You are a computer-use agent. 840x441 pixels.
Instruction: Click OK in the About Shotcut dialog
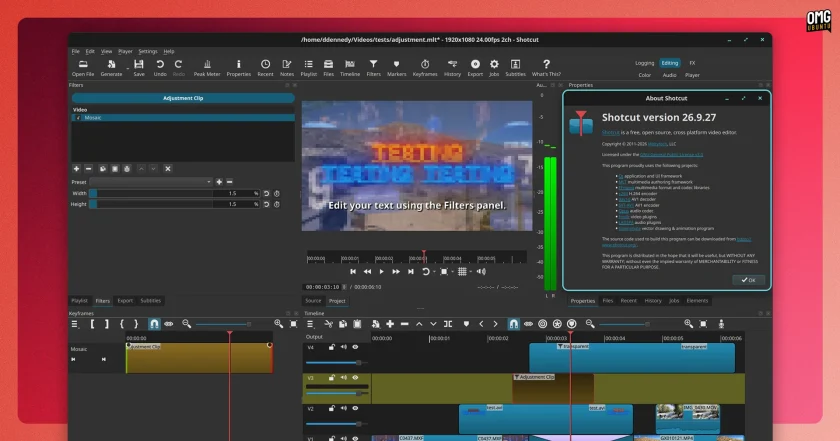(748, 280)
